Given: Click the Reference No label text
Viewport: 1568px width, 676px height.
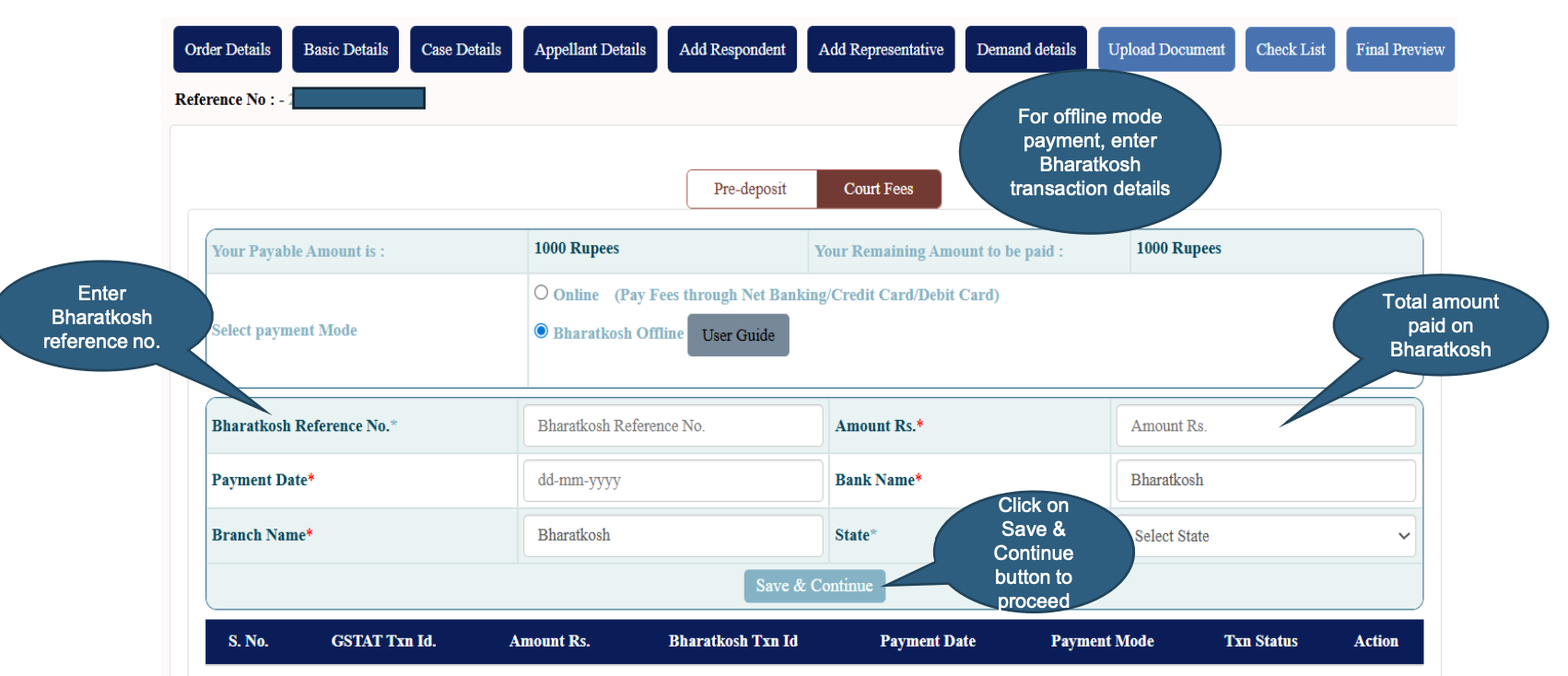Looking at the screenshot, I should point(225,99).
